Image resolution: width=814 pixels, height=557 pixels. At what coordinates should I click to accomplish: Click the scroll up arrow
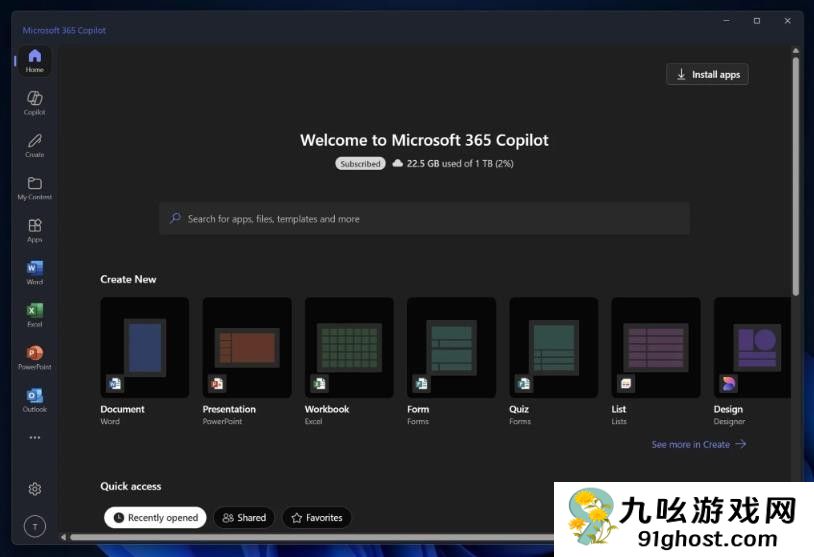[795, 50]
